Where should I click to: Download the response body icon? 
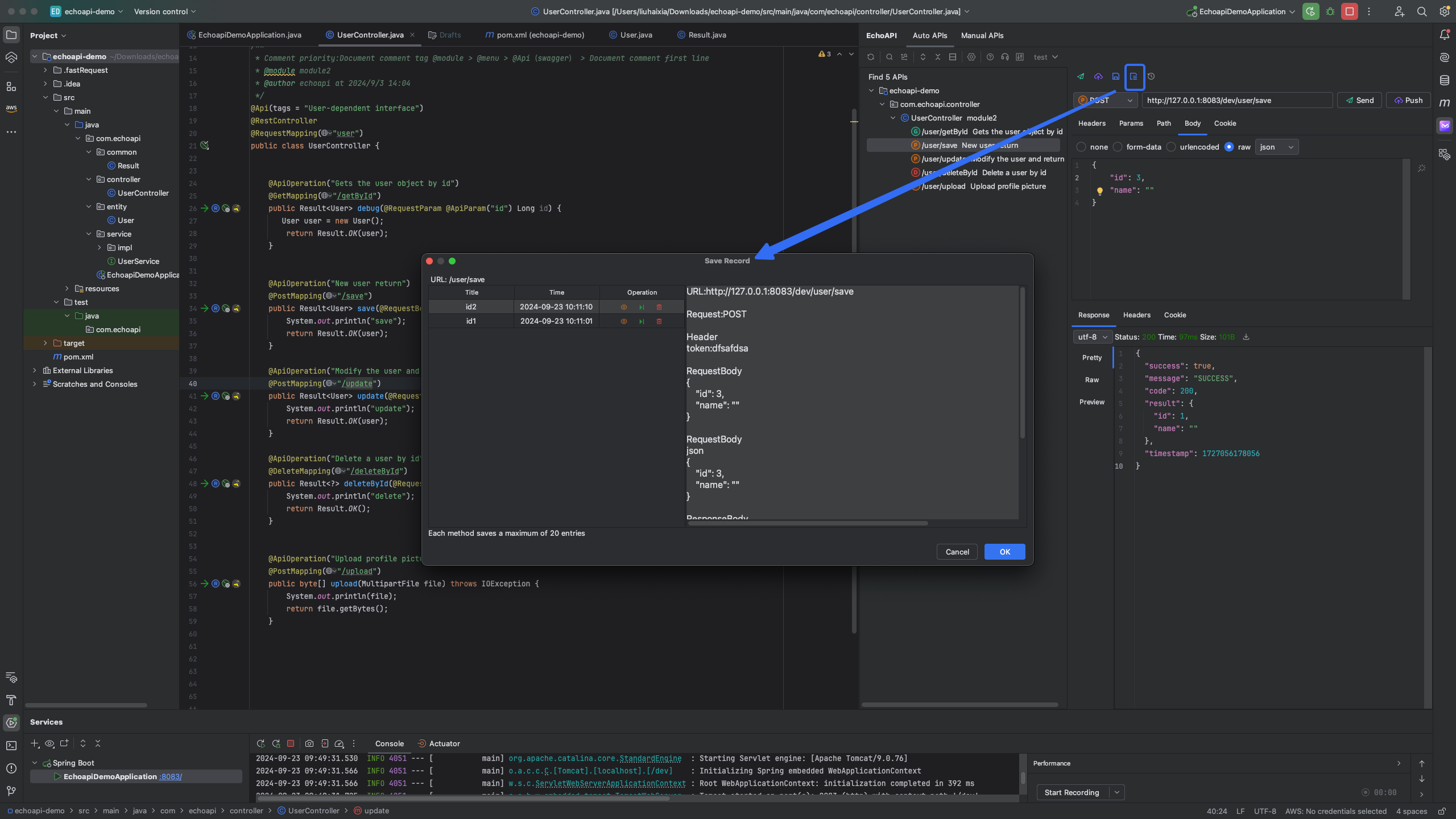(1246, 337)
